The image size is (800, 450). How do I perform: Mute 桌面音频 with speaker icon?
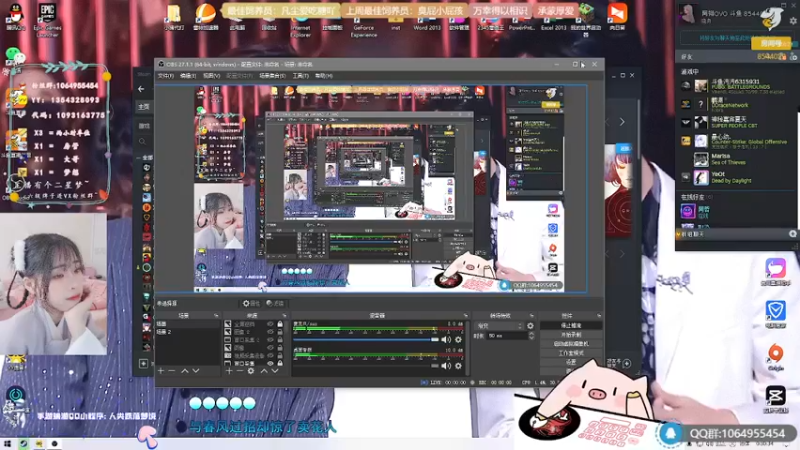click(x=446, y=365)
